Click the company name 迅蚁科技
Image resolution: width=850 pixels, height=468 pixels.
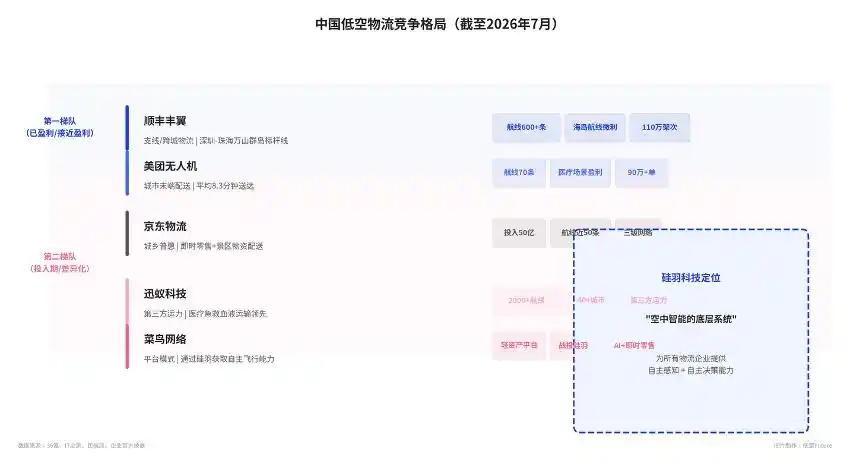coord(165,294)
